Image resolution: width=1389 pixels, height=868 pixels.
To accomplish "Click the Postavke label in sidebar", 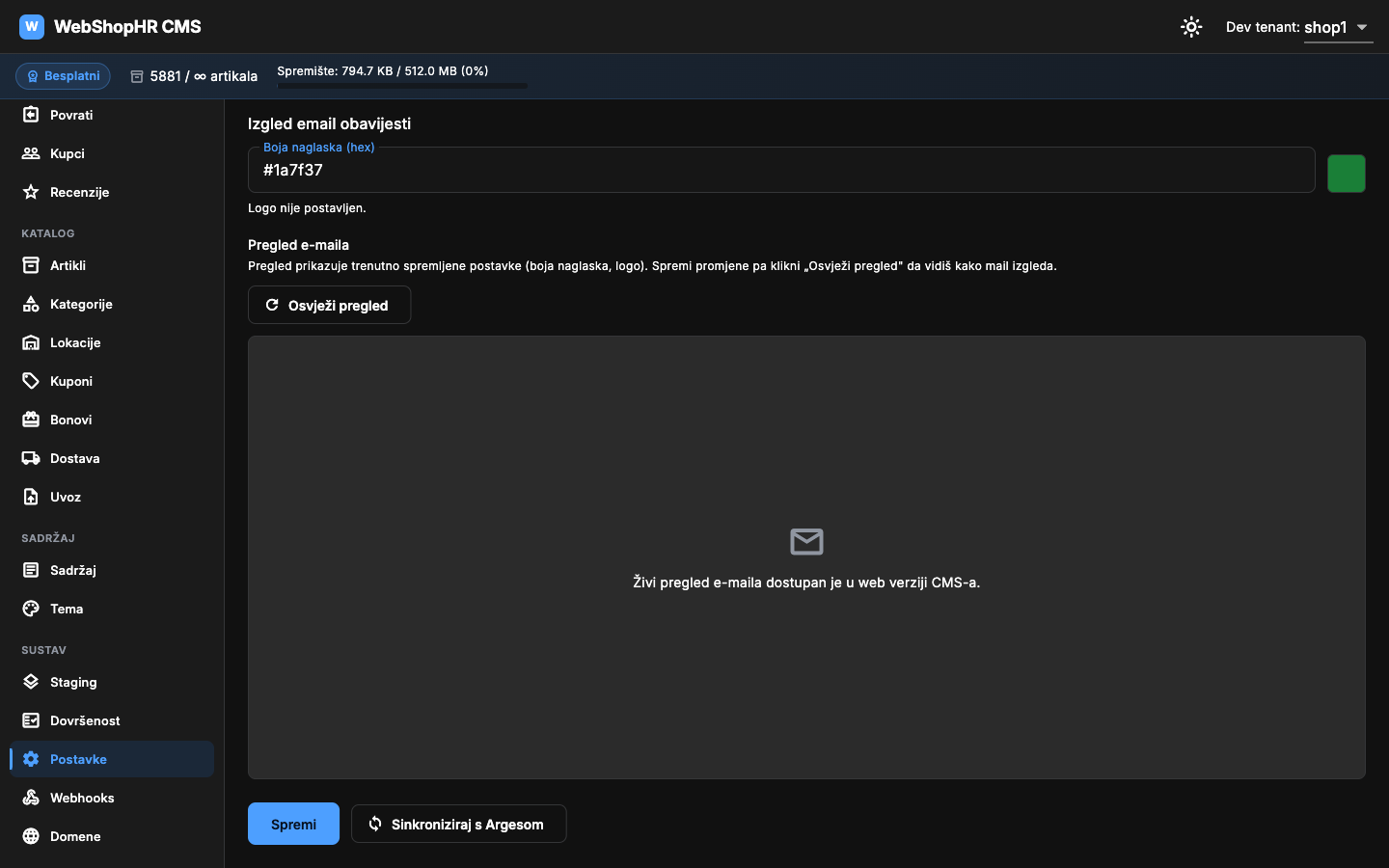I will [x=78, y=759].
